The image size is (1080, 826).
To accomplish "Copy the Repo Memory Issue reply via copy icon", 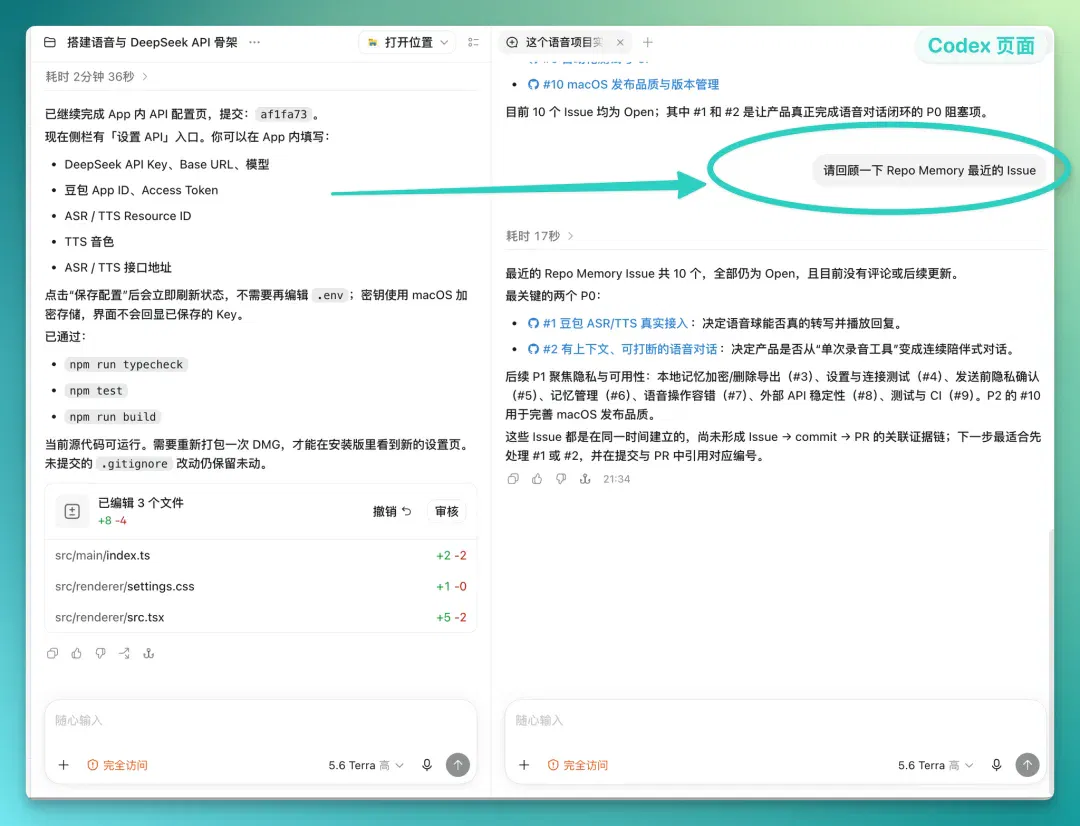I will (513, 479).
